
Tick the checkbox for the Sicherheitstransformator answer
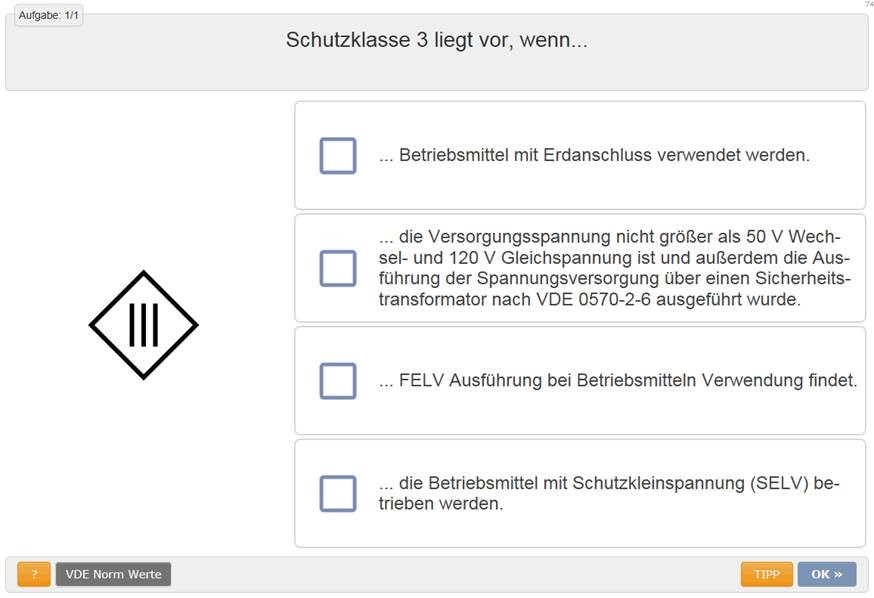click(337, 268)
